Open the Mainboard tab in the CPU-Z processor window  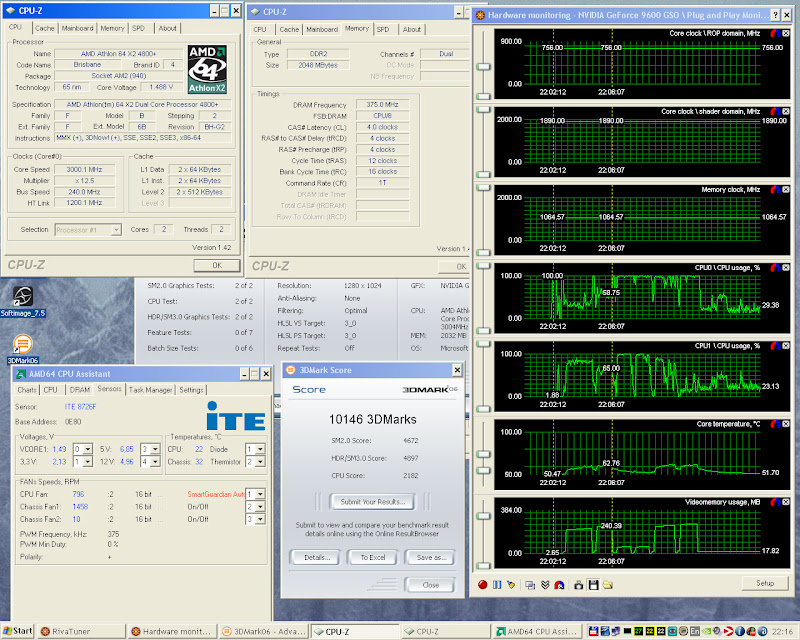[78, 29]
